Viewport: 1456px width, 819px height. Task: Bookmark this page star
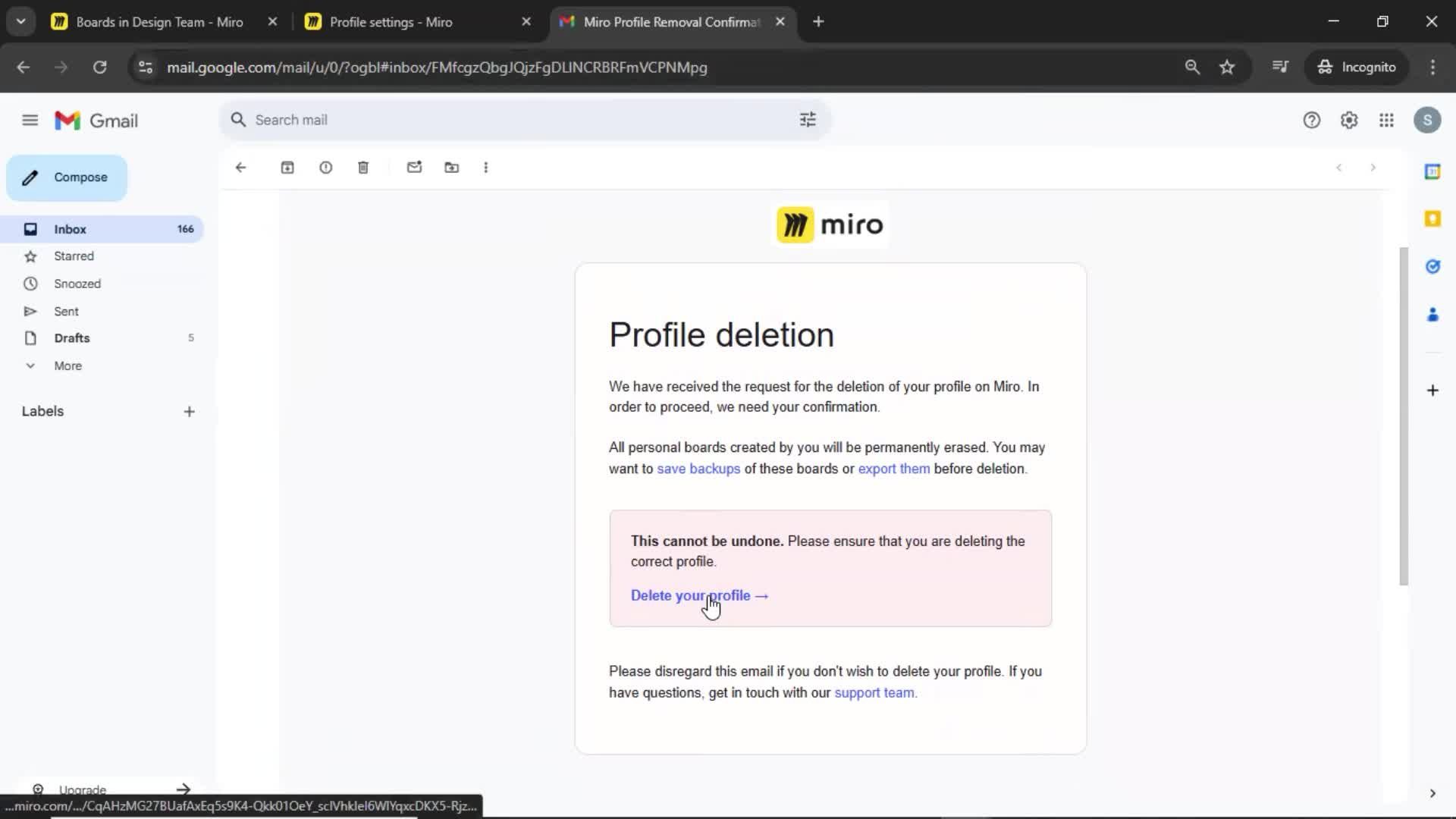tap(1227, 67)
